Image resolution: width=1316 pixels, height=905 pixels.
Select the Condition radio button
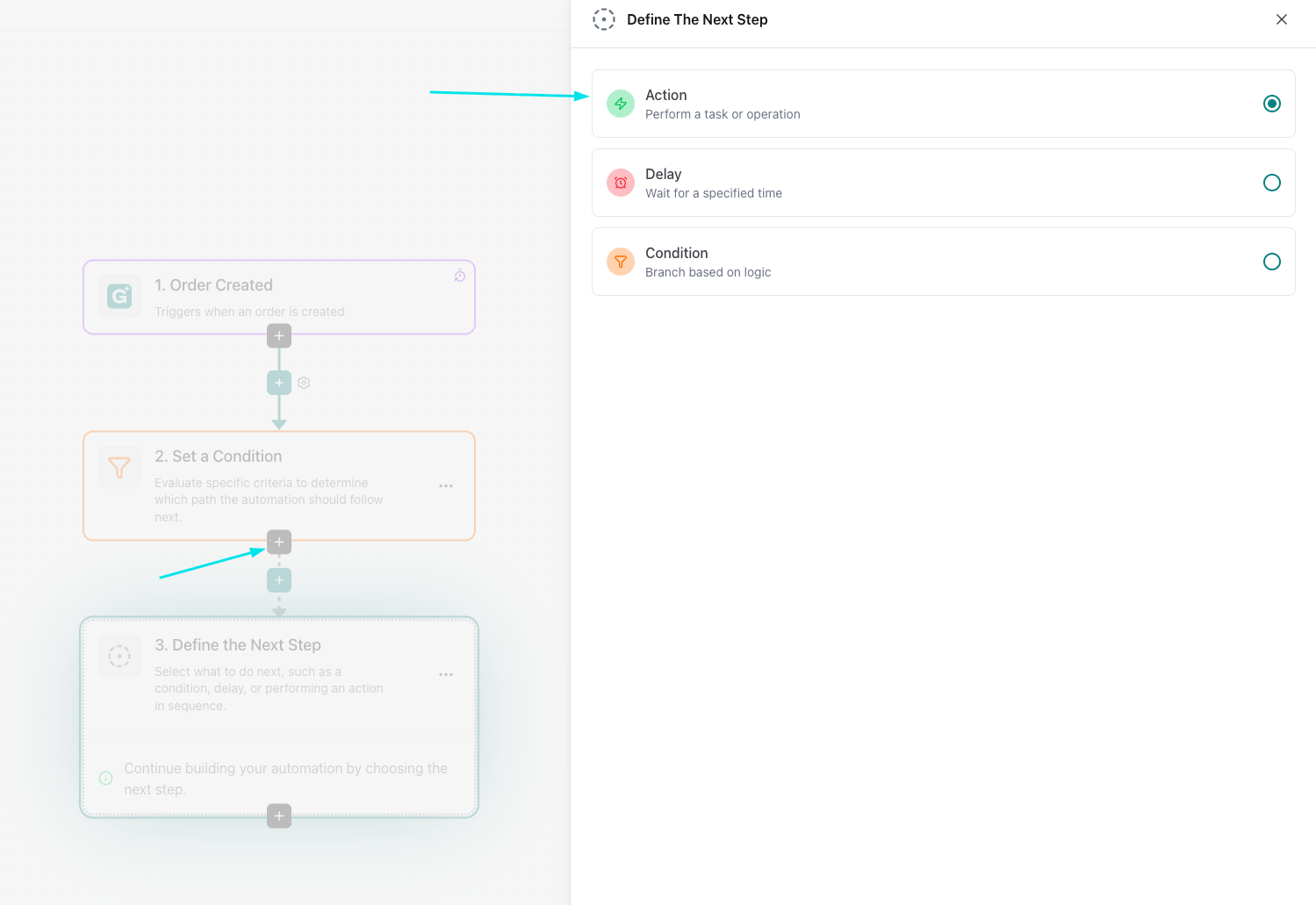pos(1271,262)
